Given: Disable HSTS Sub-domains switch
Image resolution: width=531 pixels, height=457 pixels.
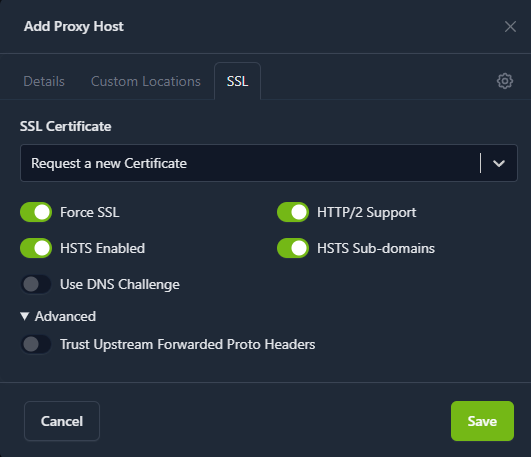Looking at the screenshot, I should point(293,248).
